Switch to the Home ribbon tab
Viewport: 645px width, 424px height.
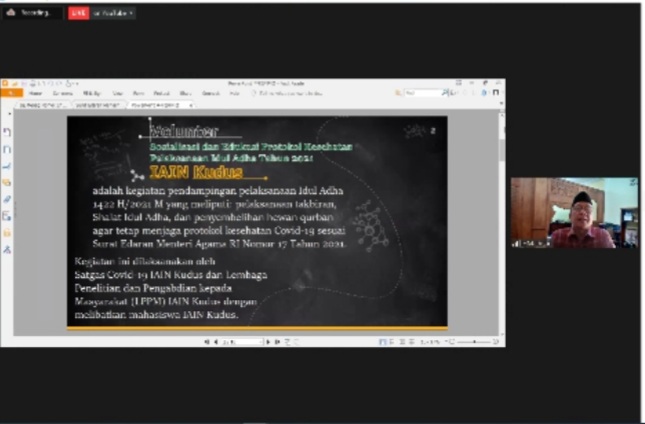[x=35, y=93]
